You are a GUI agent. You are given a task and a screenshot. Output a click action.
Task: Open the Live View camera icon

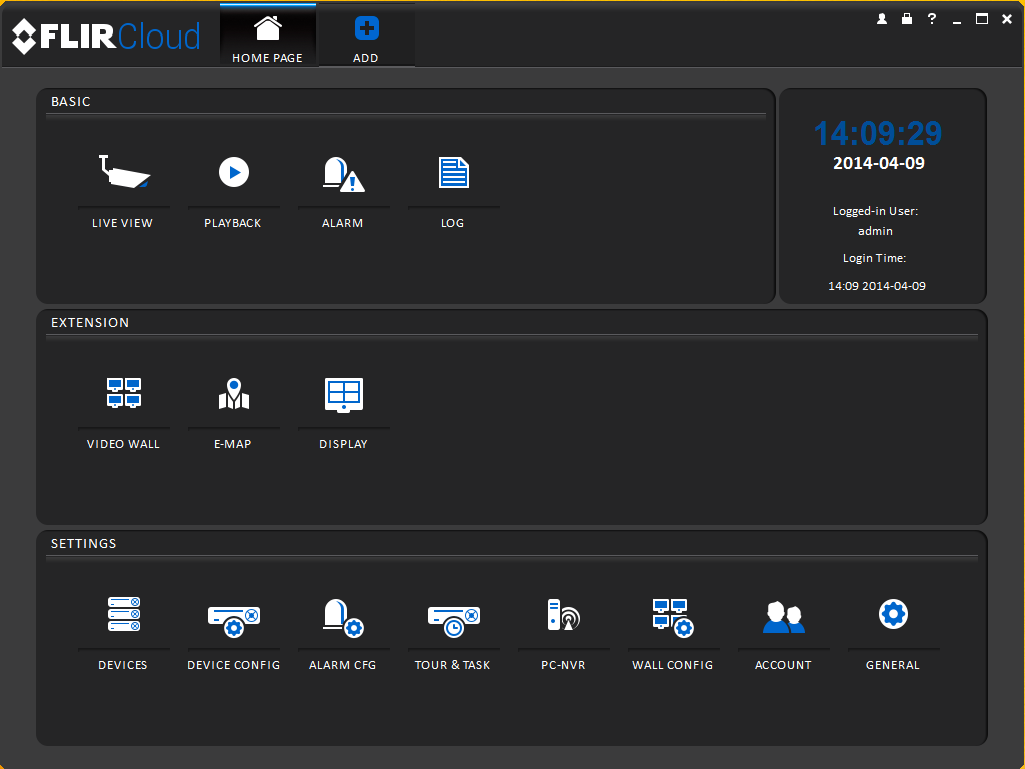tap(124, 172)
